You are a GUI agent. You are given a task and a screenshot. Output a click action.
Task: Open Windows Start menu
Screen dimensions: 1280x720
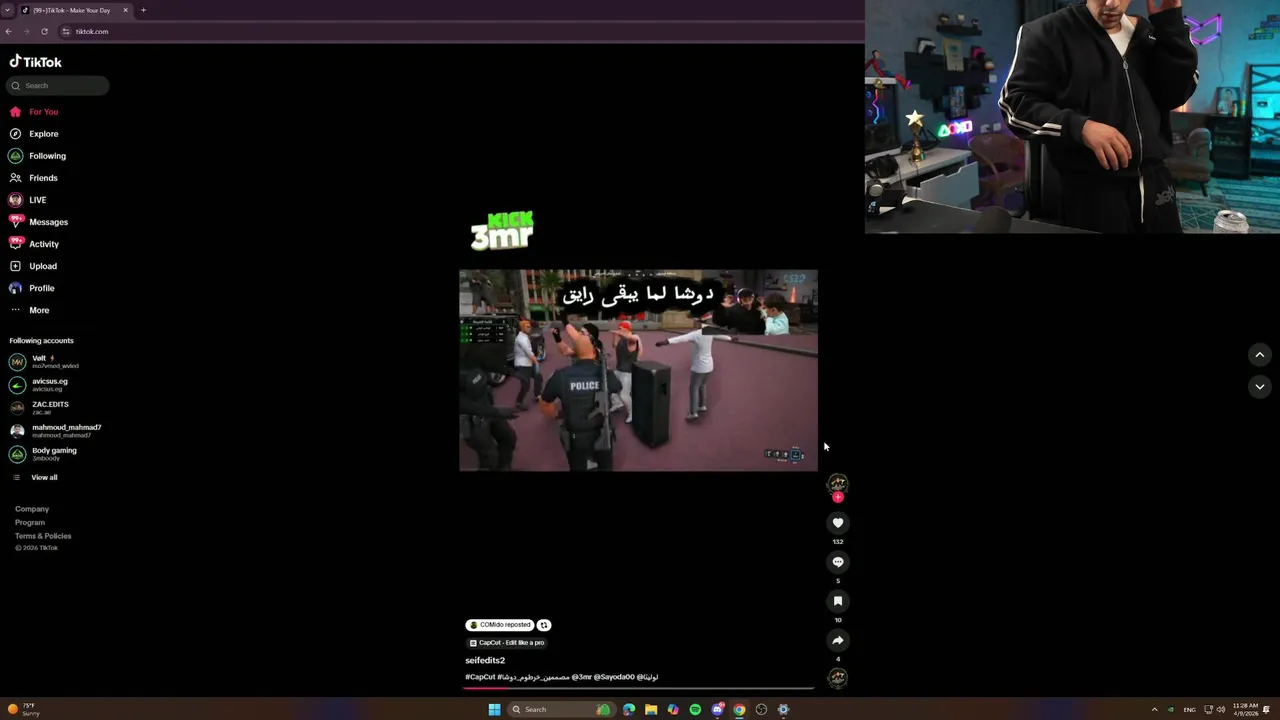click(x=494, y=710)
